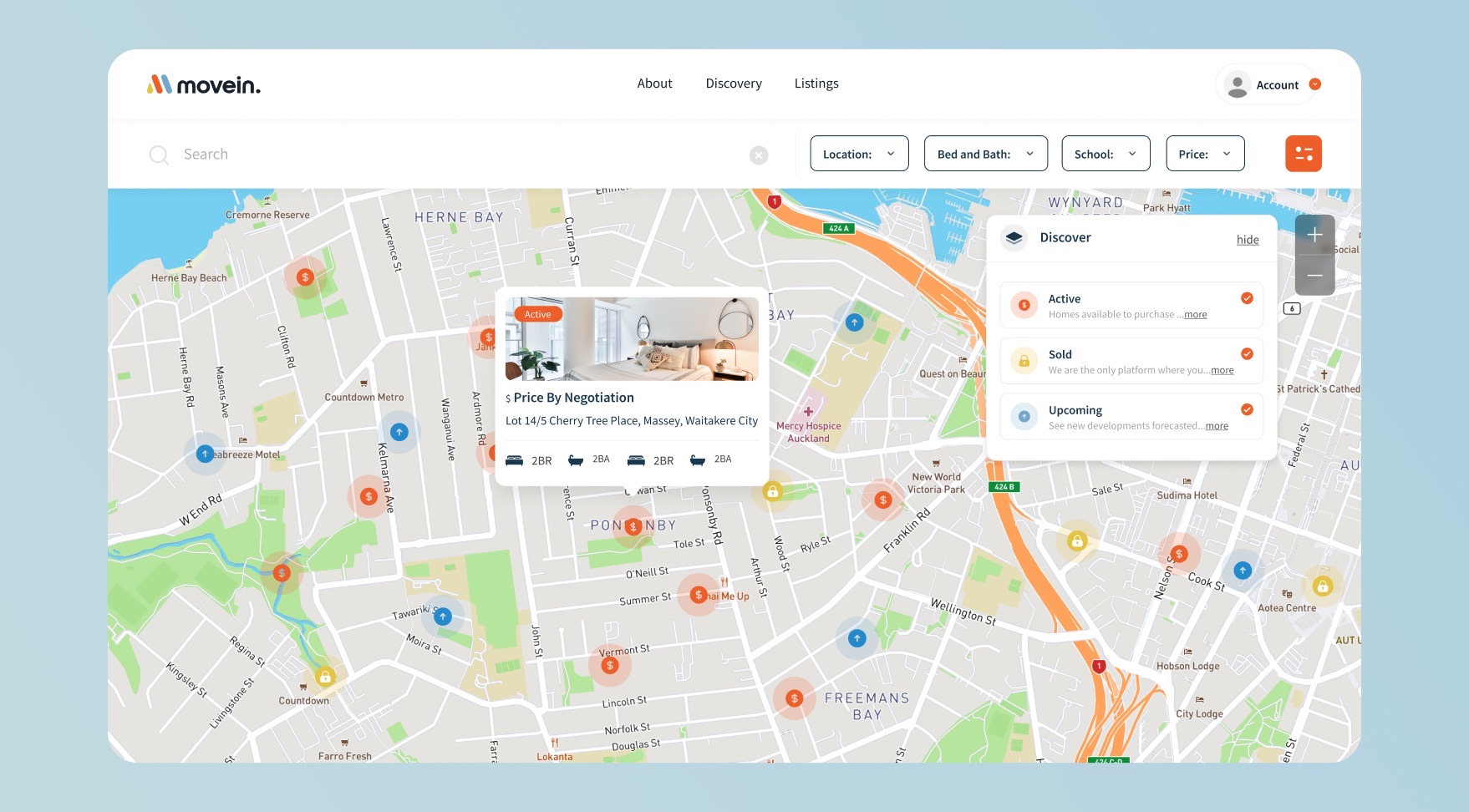Click the bedroom photo on listing card
Viewport: 1469px width, 812px height.
tap(632, 339)
